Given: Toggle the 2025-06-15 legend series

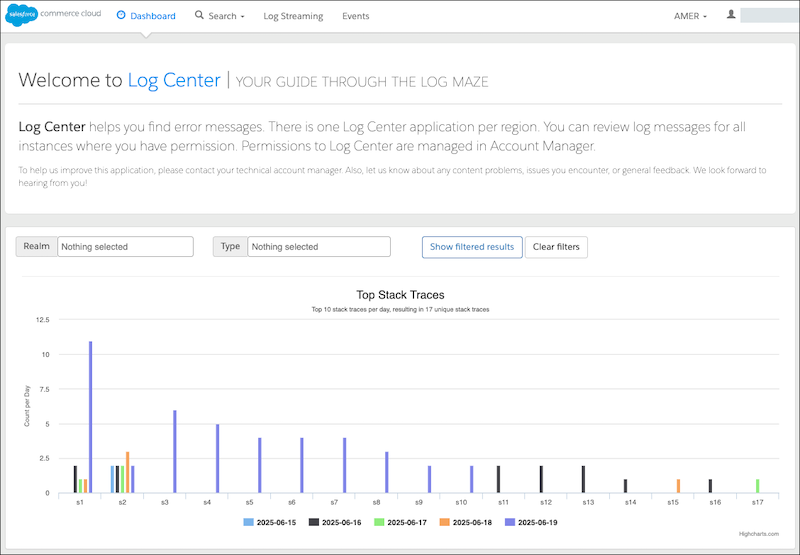Looking at the screenshot, I should pos(270,522).
